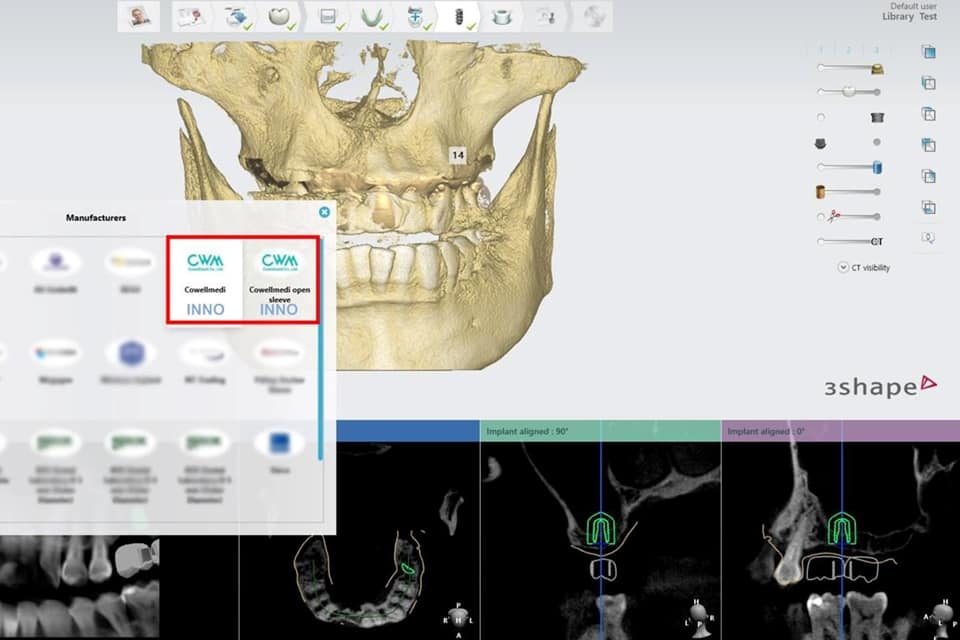The width and height of the screenshot is (960, 640).
Task: Open the surgical guide design step
Action: [x=505, y=16]
